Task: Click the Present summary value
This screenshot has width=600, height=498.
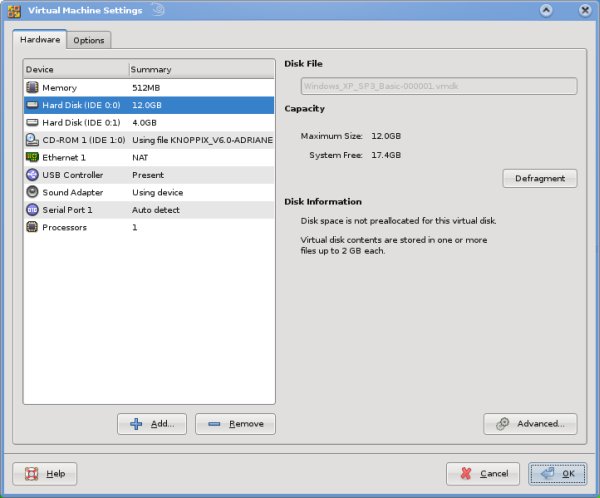Action: coord(148,175)
